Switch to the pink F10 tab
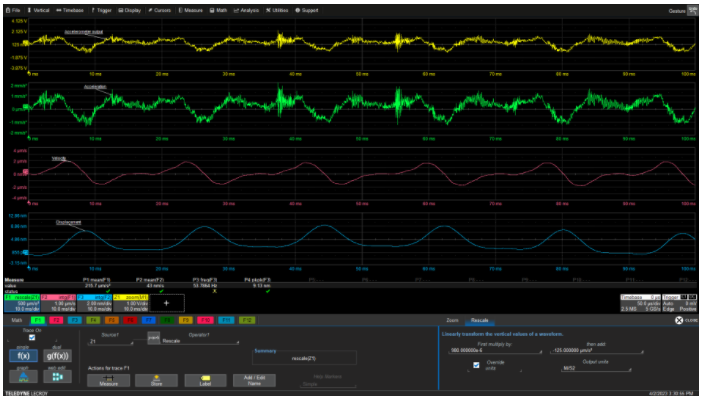The width and height of the screenshot is (702, 399). (x=205, y=320)
